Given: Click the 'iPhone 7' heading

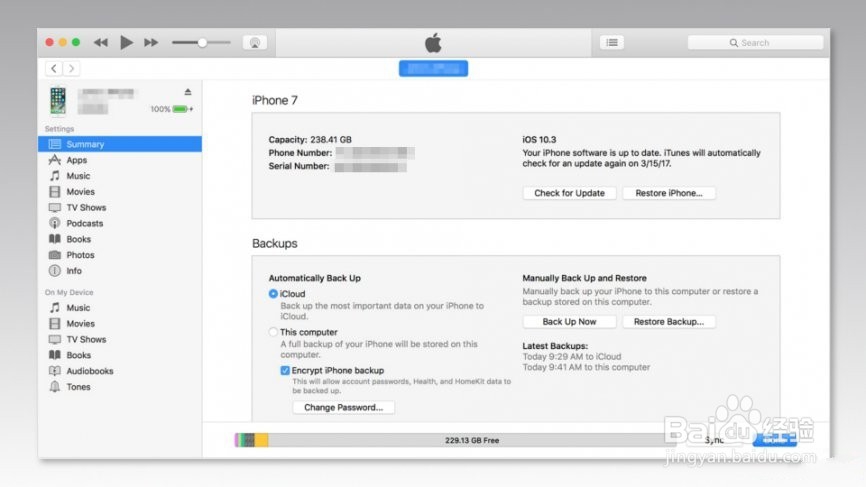Looking at the screenshot, I should [x=274, y=100].
